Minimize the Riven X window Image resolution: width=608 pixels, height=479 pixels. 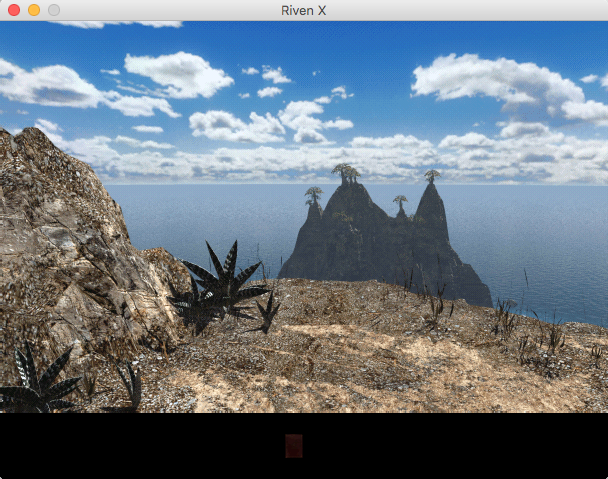[x=34, y=10]
